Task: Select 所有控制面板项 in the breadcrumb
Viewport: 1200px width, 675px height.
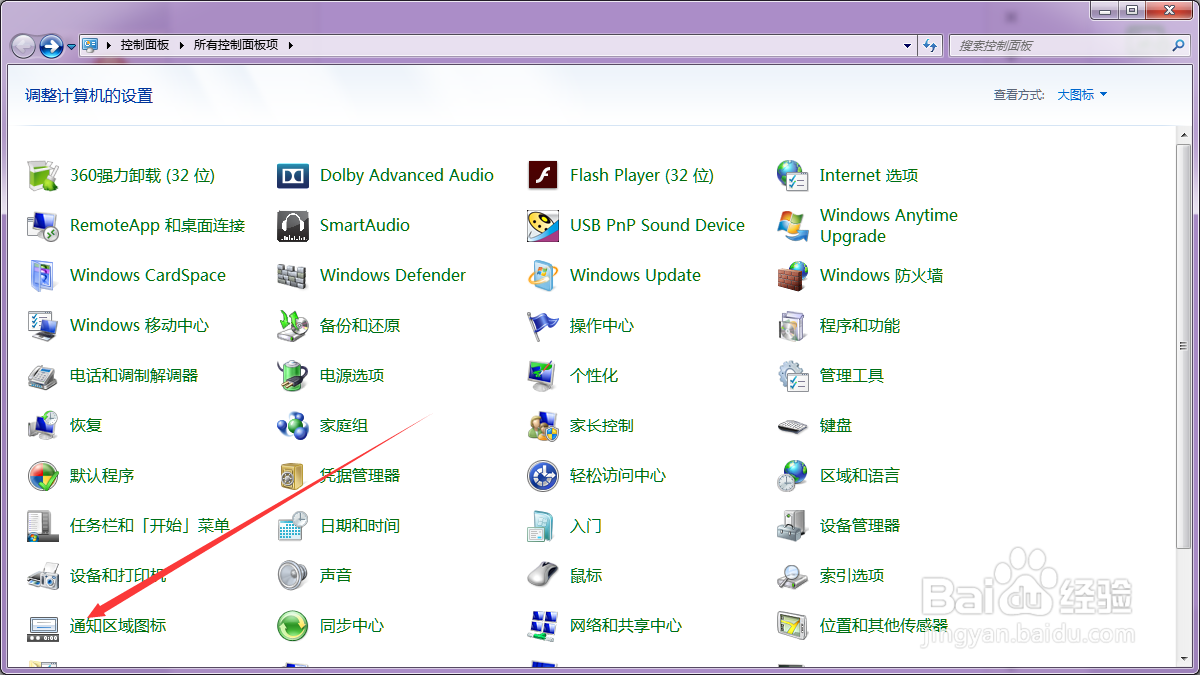Action: pos(240,45)
